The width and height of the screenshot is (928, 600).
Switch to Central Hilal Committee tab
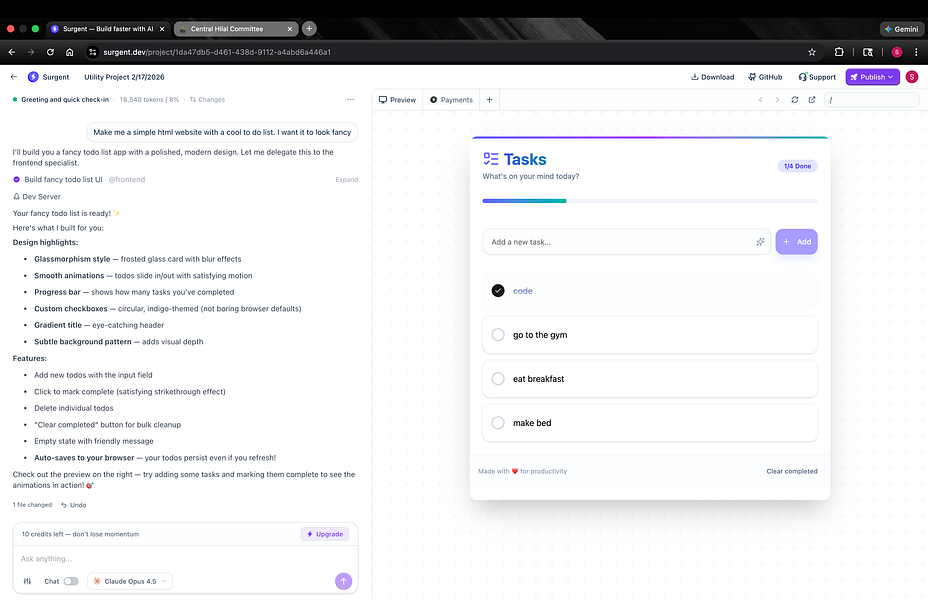pos(227,29)
